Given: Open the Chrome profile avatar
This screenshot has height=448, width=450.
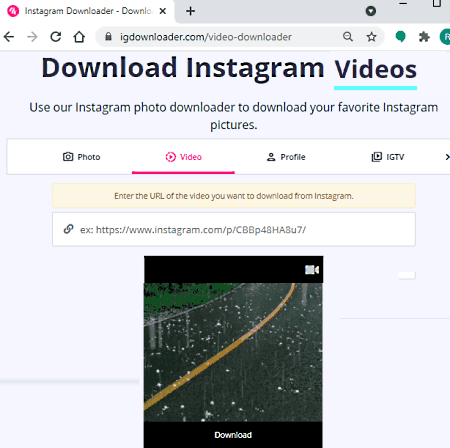Looking at the screenshot, I should click(445, 37).
